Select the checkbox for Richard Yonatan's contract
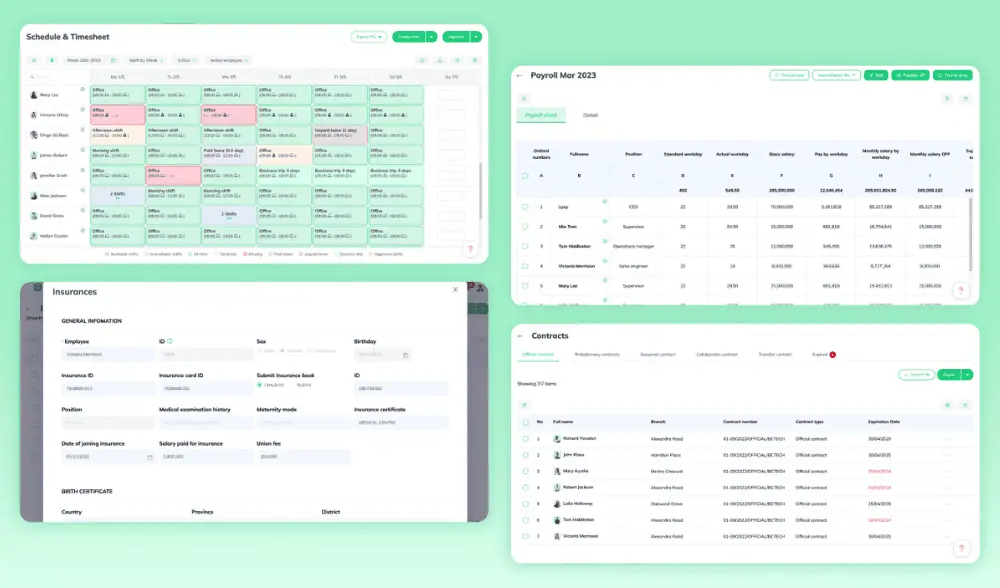The width and height of the screenshot is (1000, 588). [525, 438]
